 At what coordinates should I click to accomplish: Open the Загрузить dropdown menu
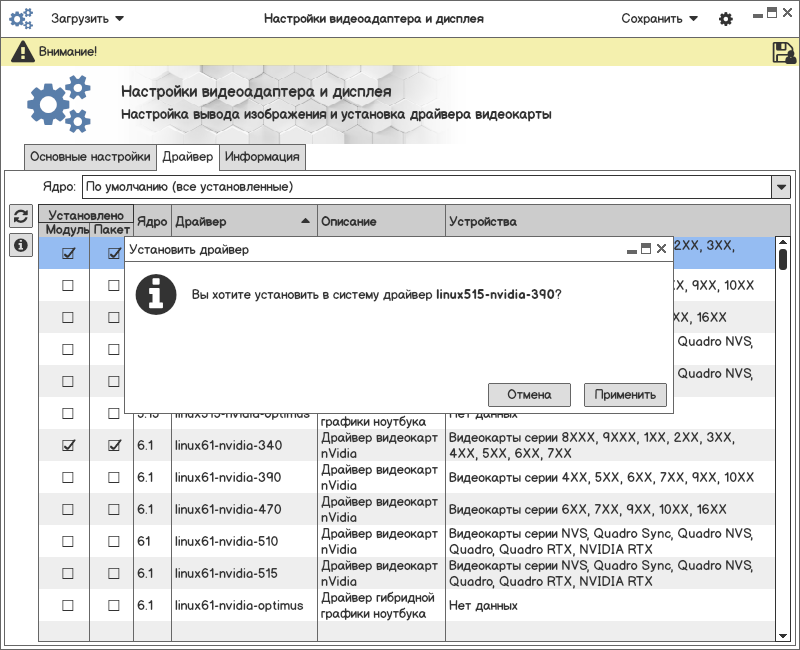(88, 19)
